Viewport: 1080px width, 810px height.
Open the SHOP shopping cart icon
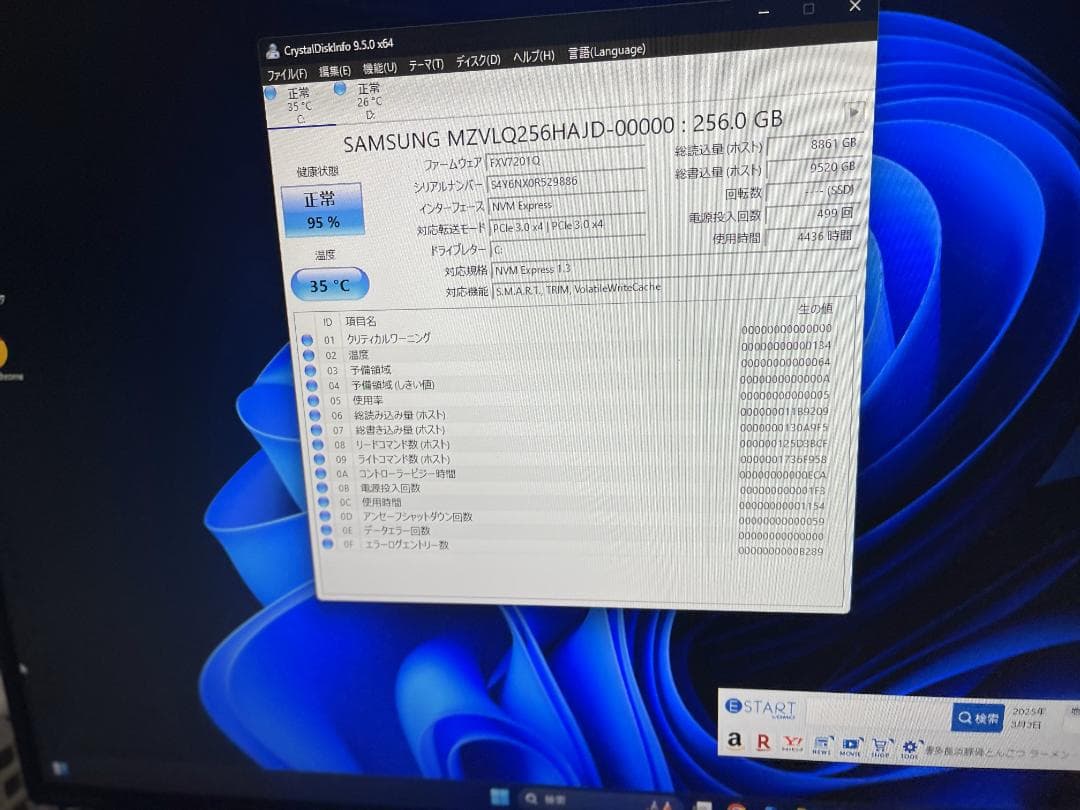[x=880, y=744]
